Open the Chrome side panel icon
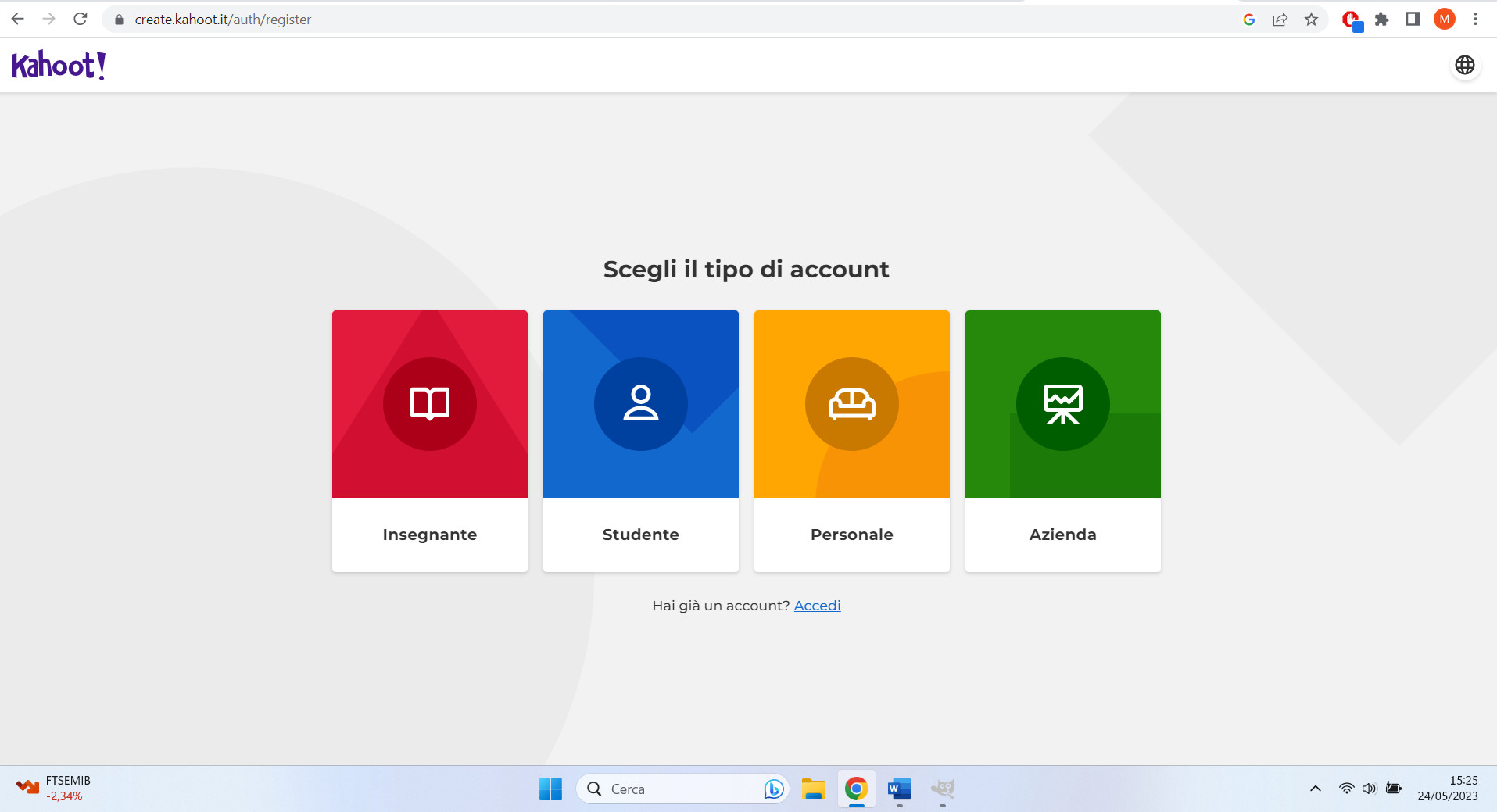 click(x=1413, y=19)
